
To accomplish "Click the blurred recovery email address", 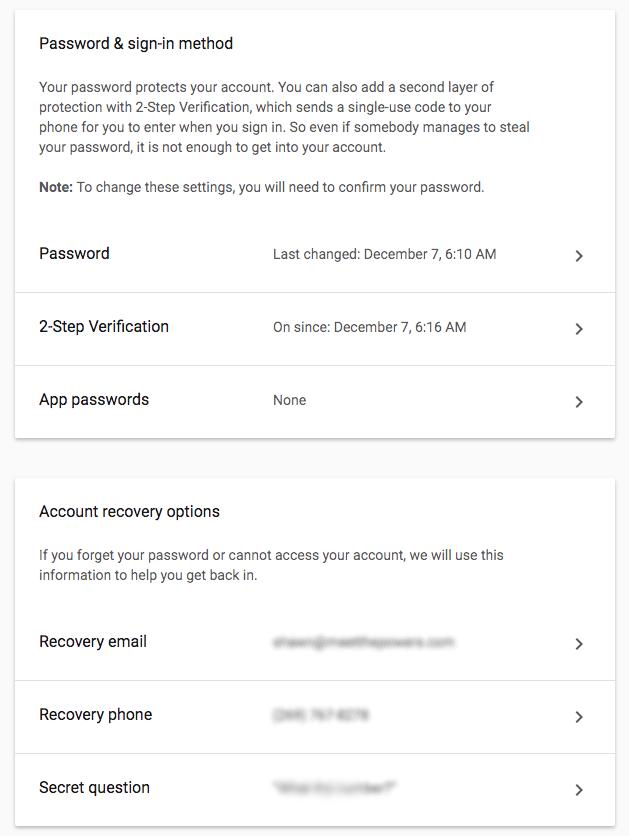I will click(363, 642).
